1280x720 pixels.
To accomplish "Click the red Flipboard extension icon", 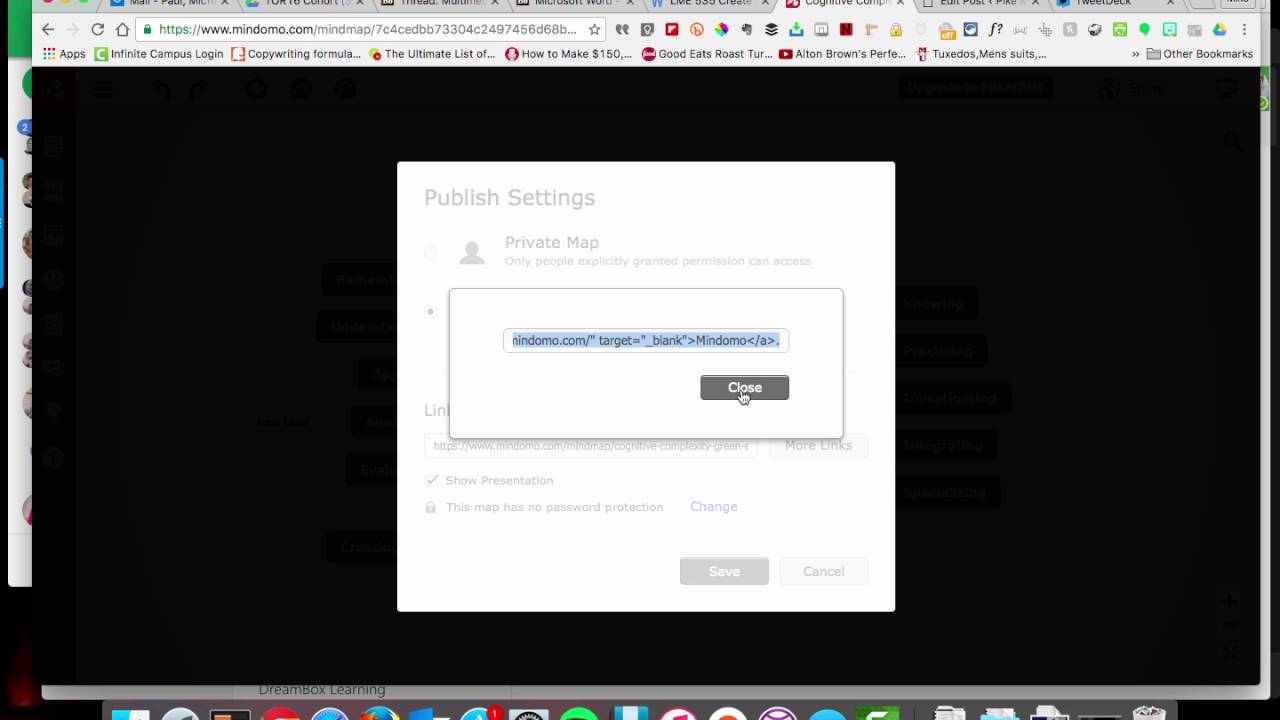I will [x=672, y=30].
